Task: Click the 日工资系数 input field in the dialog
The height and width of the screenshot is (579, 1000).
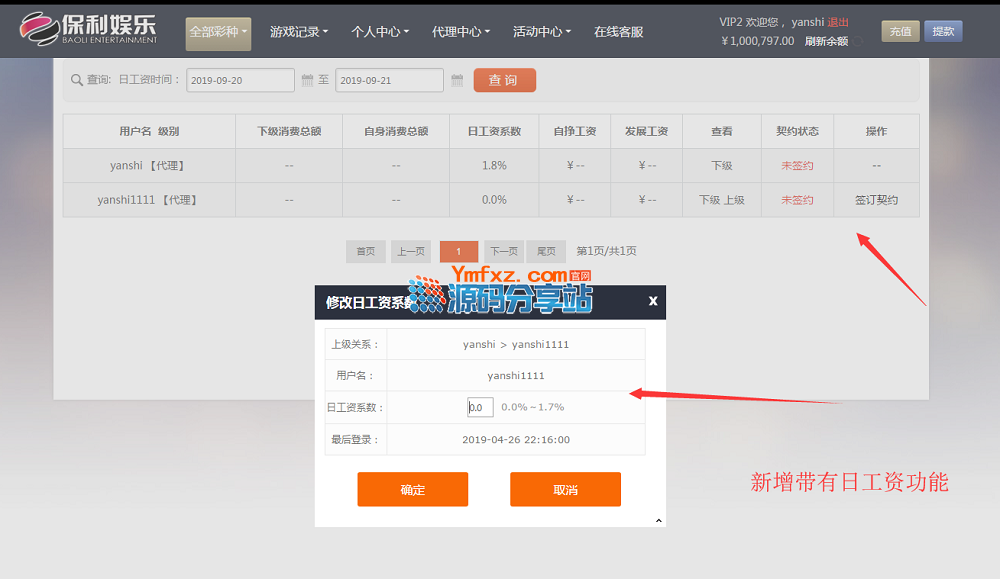Action: click(x=480, y=407)
